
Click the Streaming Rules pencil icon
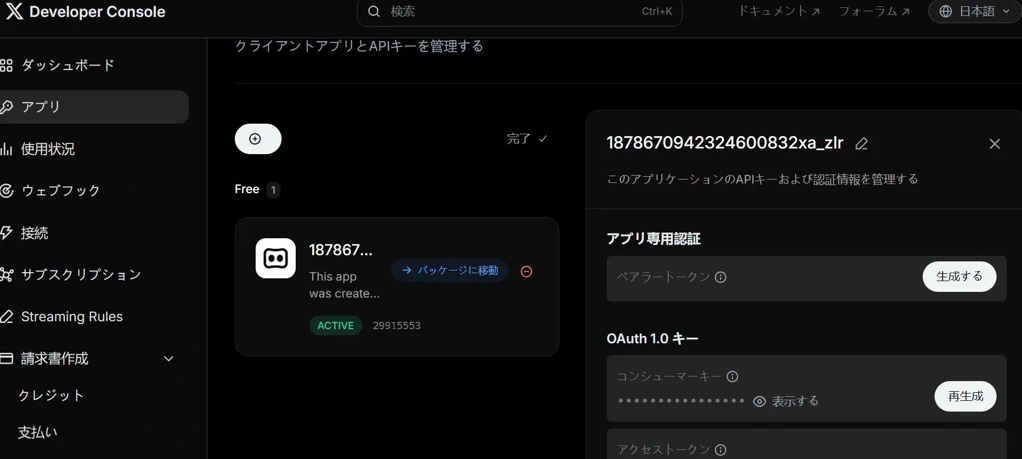click(x=7, y=317)
